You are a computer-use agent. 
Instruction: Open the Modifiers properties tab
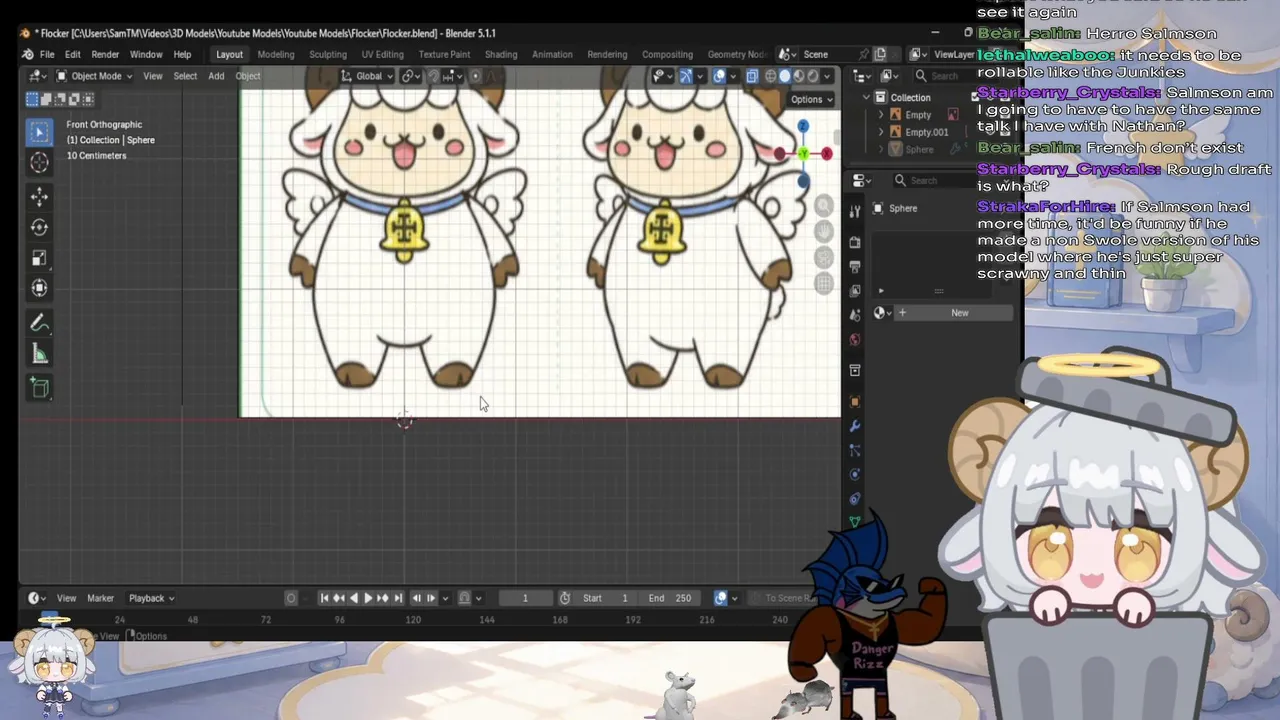[x=855, y=427]
